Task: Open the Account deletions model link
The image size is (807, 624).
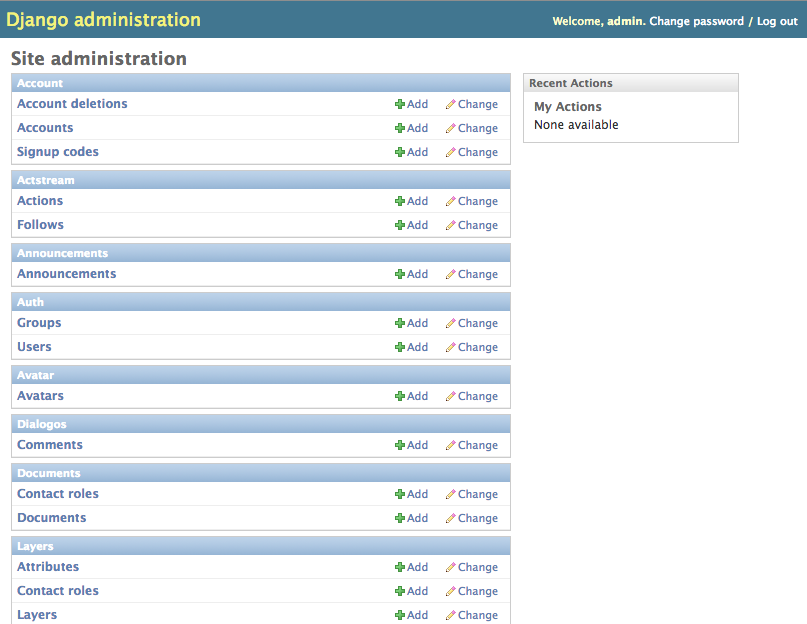Action: [x=72, y=103]
